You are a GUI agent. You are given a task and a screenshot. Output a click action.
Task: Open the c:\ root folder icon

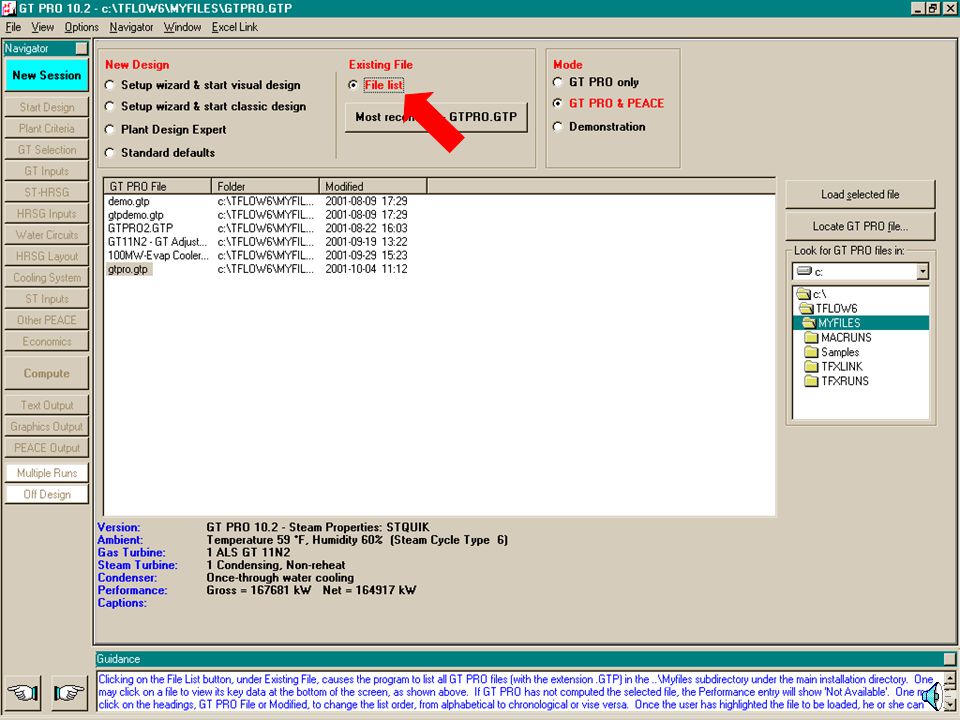click(803, 294)
